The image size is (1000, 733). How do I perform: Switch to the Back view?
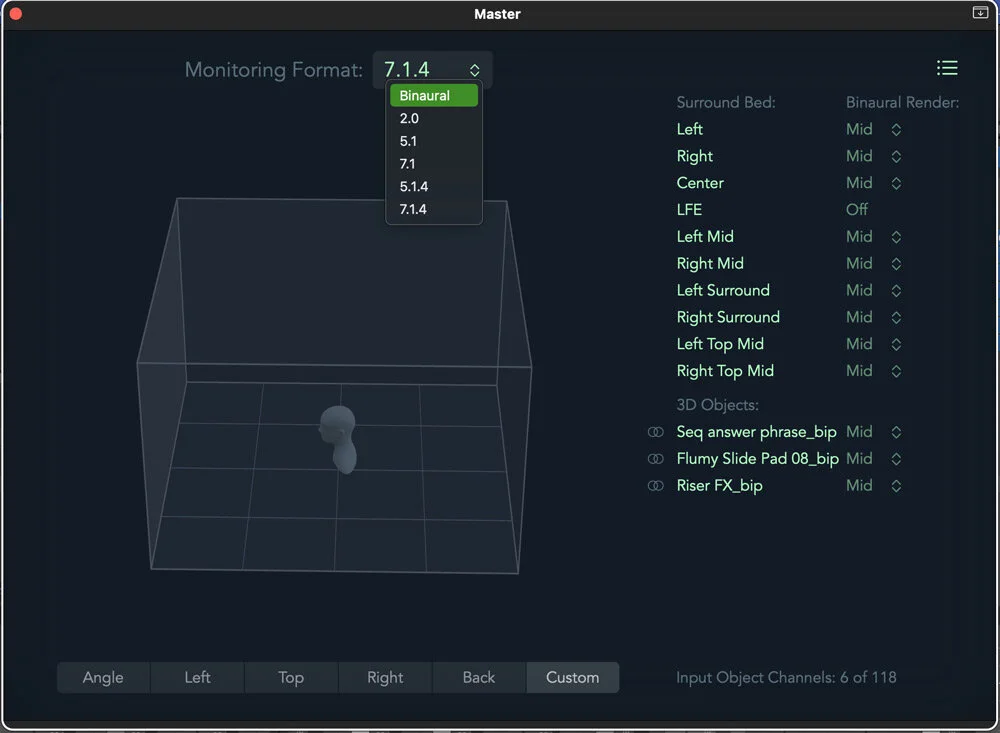(479, 677)
